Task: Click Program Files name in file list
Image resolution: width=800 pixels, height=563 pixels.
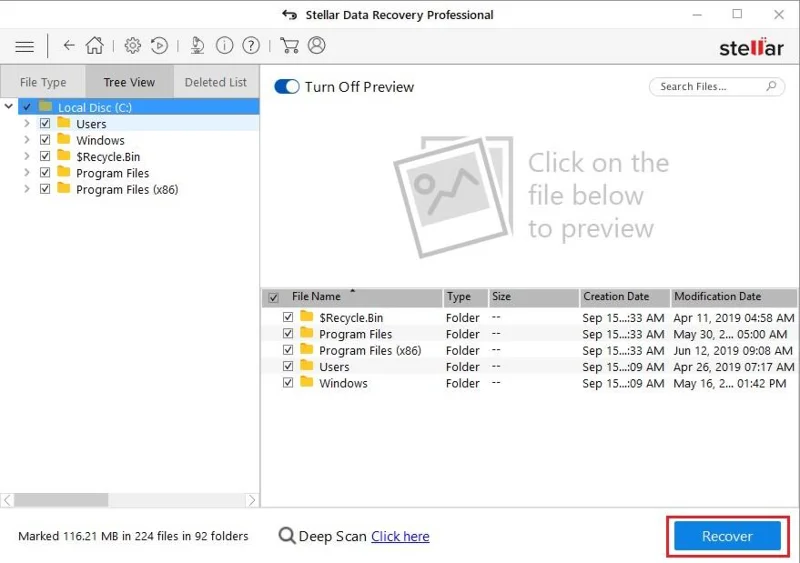Action: (356, 334)
